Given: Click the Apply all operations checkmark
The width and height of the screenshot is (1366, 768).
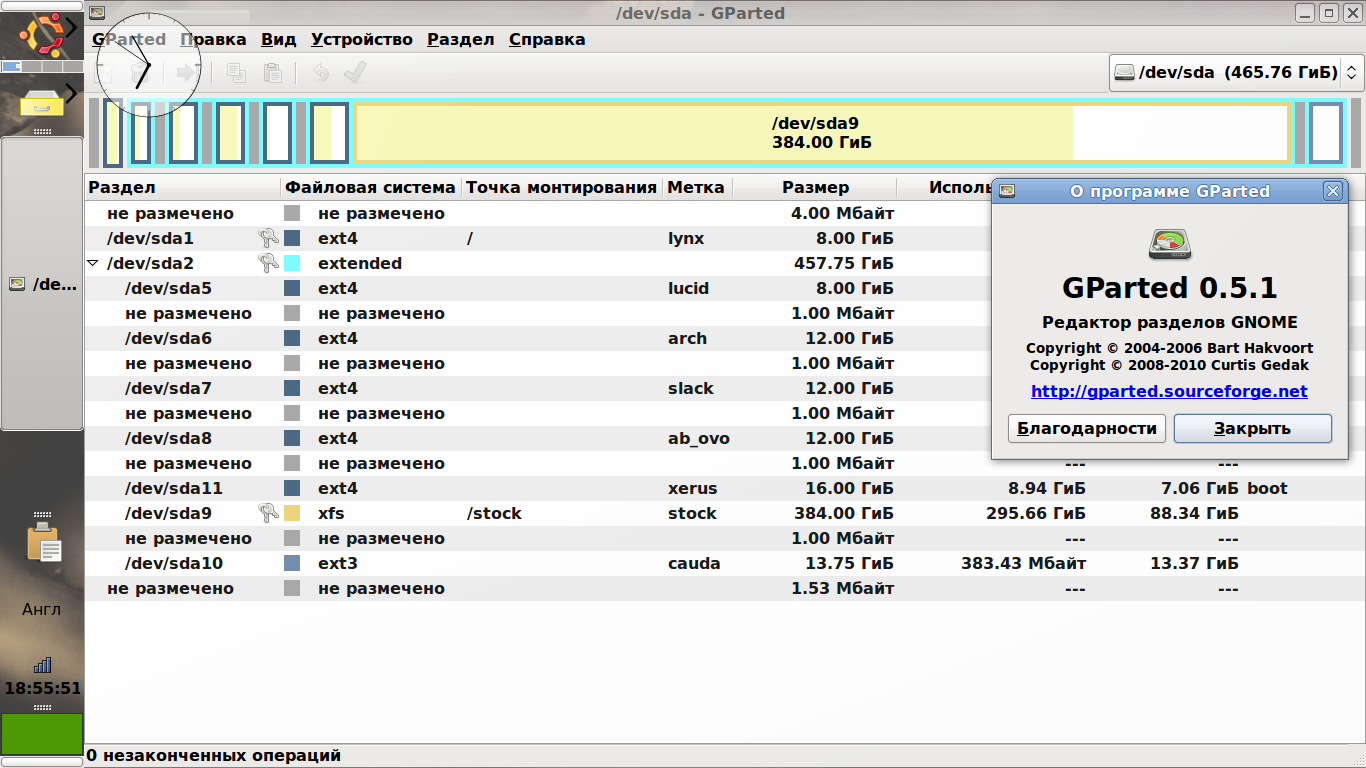Looking at the screenshot, I should [x=354, y=73].
